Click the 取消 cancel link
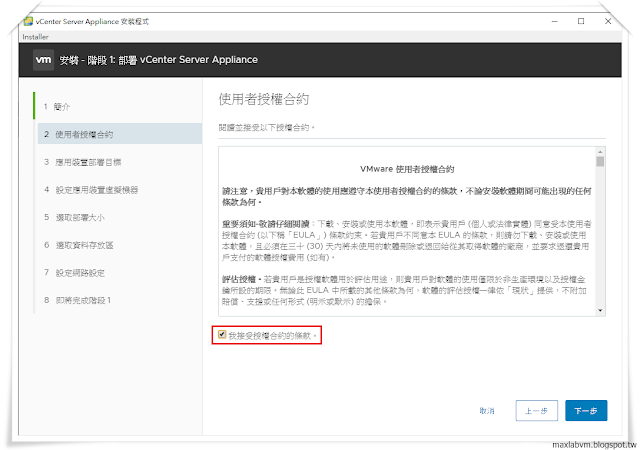The height and width of the screenshot is (450, 640). pyautogui.click(x=487, y=411)
